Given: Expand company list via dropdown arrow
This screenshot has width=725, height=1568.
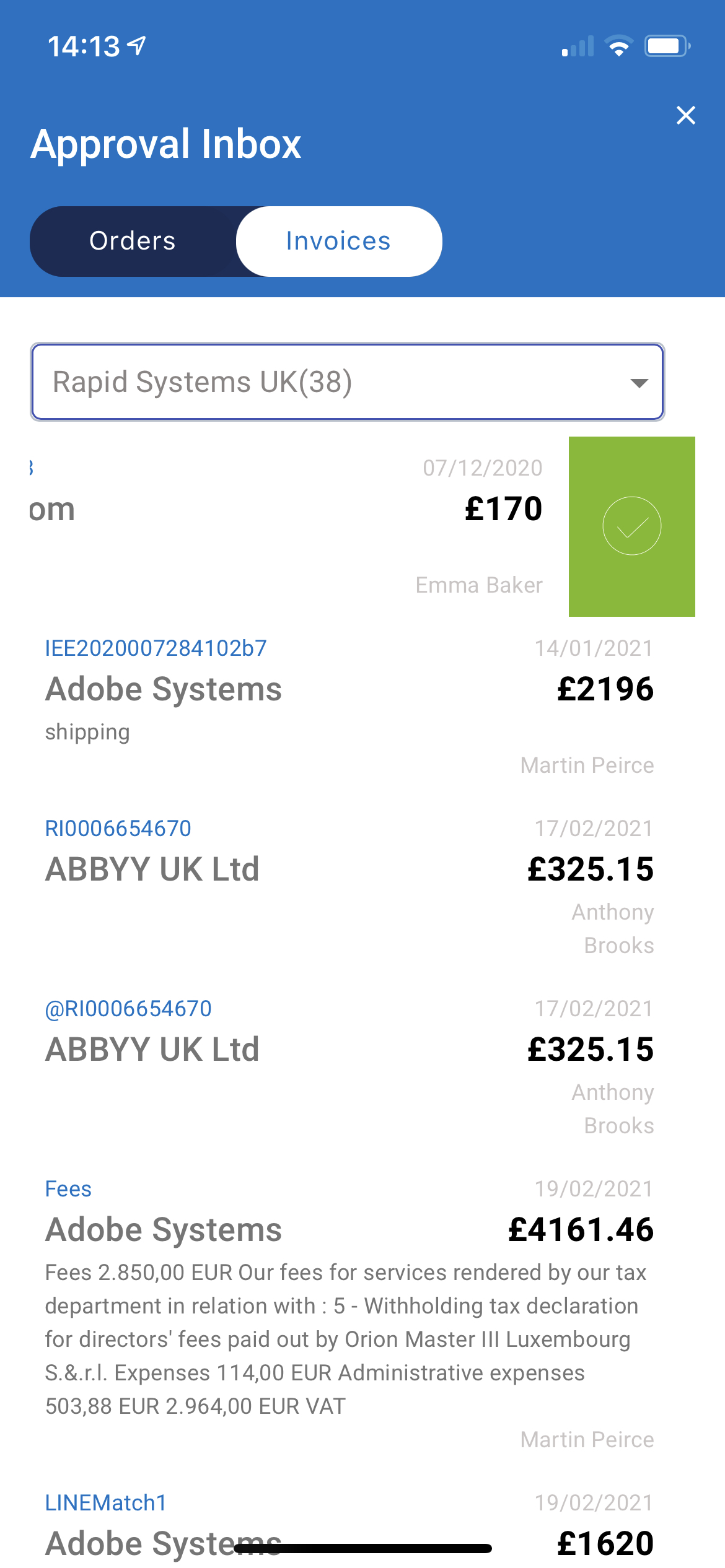Looking at the screenshot, I should pyautogui.click(x=639, y=383).
